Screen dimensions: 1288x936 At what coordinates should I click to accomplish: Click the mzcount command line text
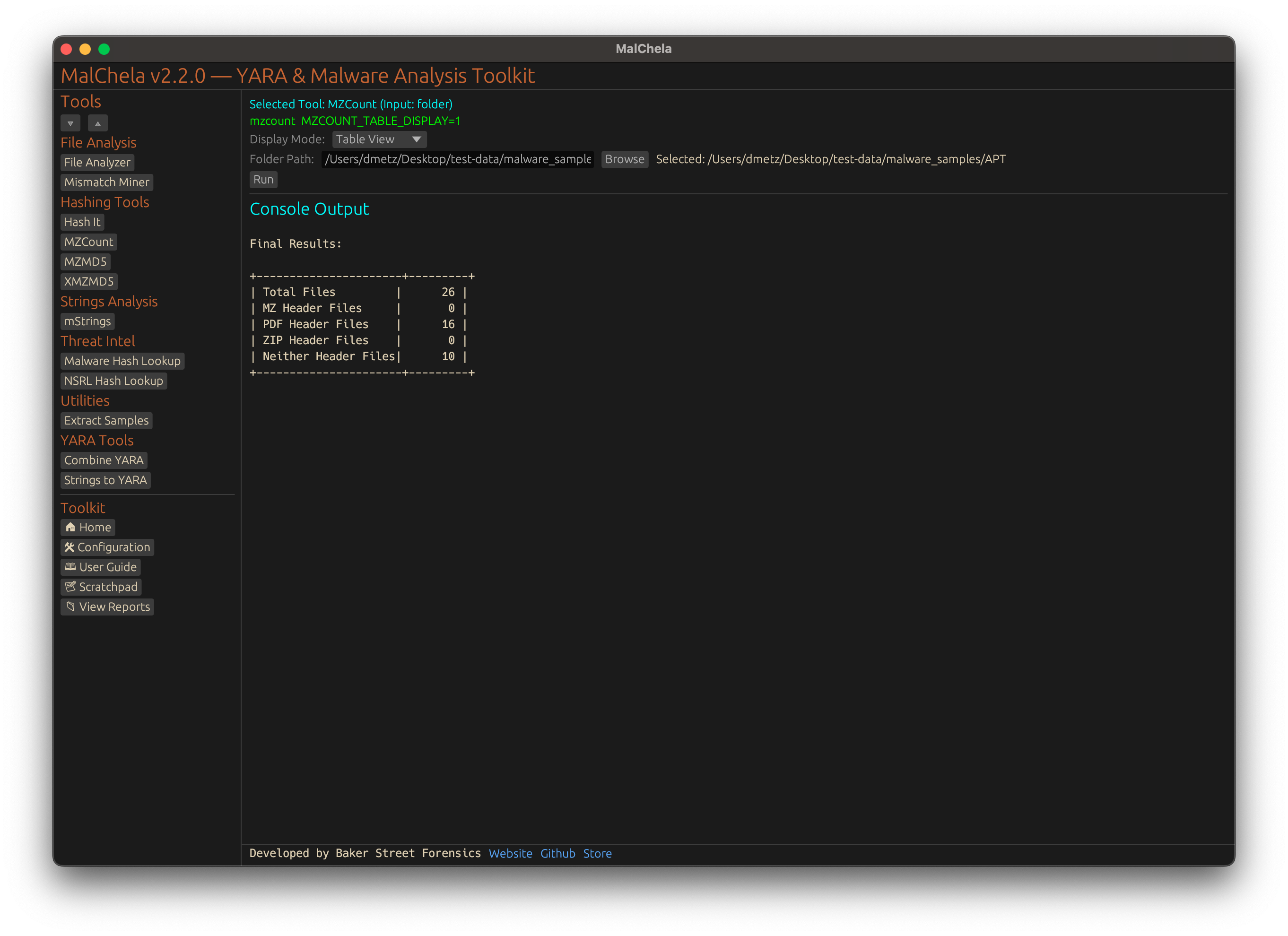(x=355, y=121)
